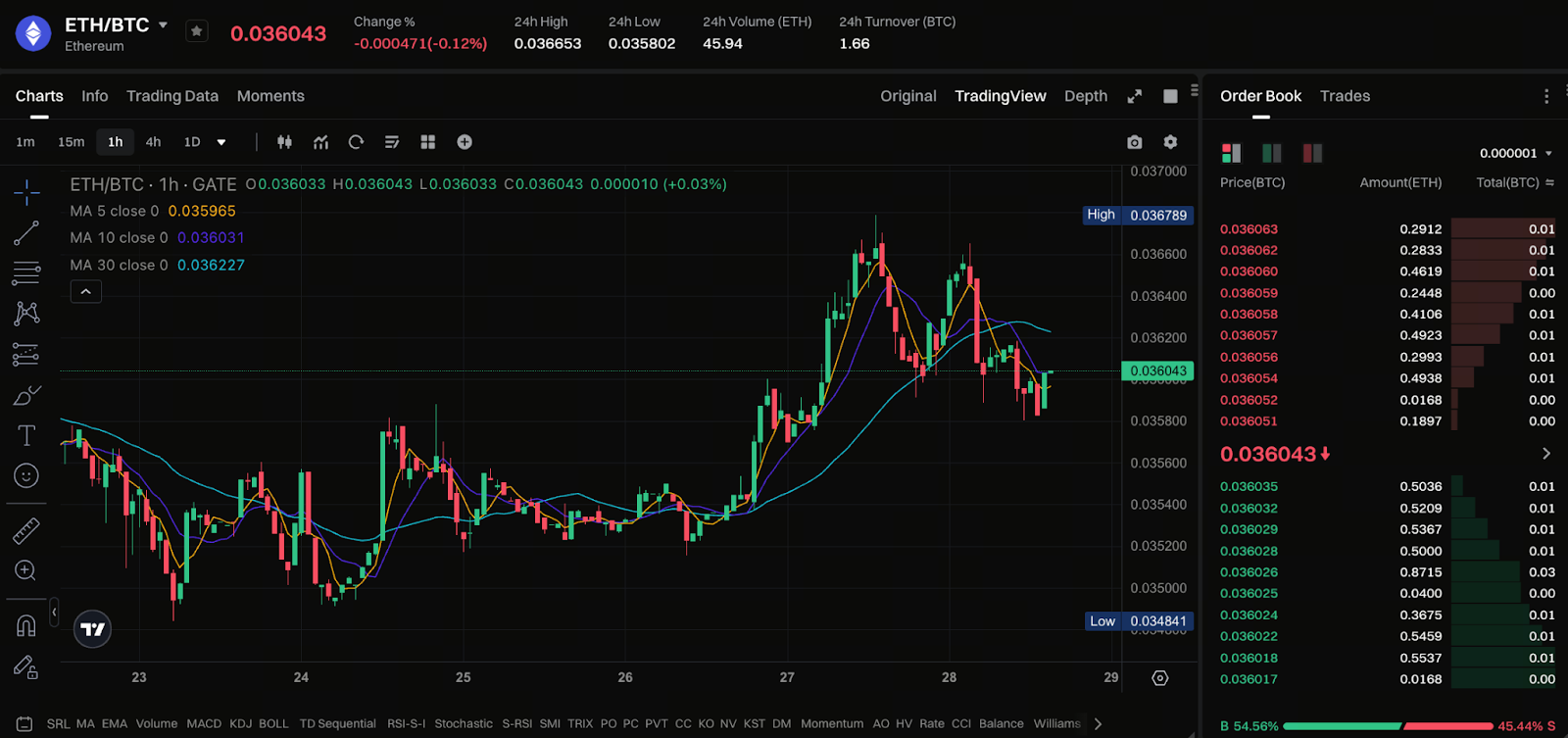Open chart settings gear icon
Viewport: 1568px width, 738px height.
pyautogui.click(x=1170, y=142)
